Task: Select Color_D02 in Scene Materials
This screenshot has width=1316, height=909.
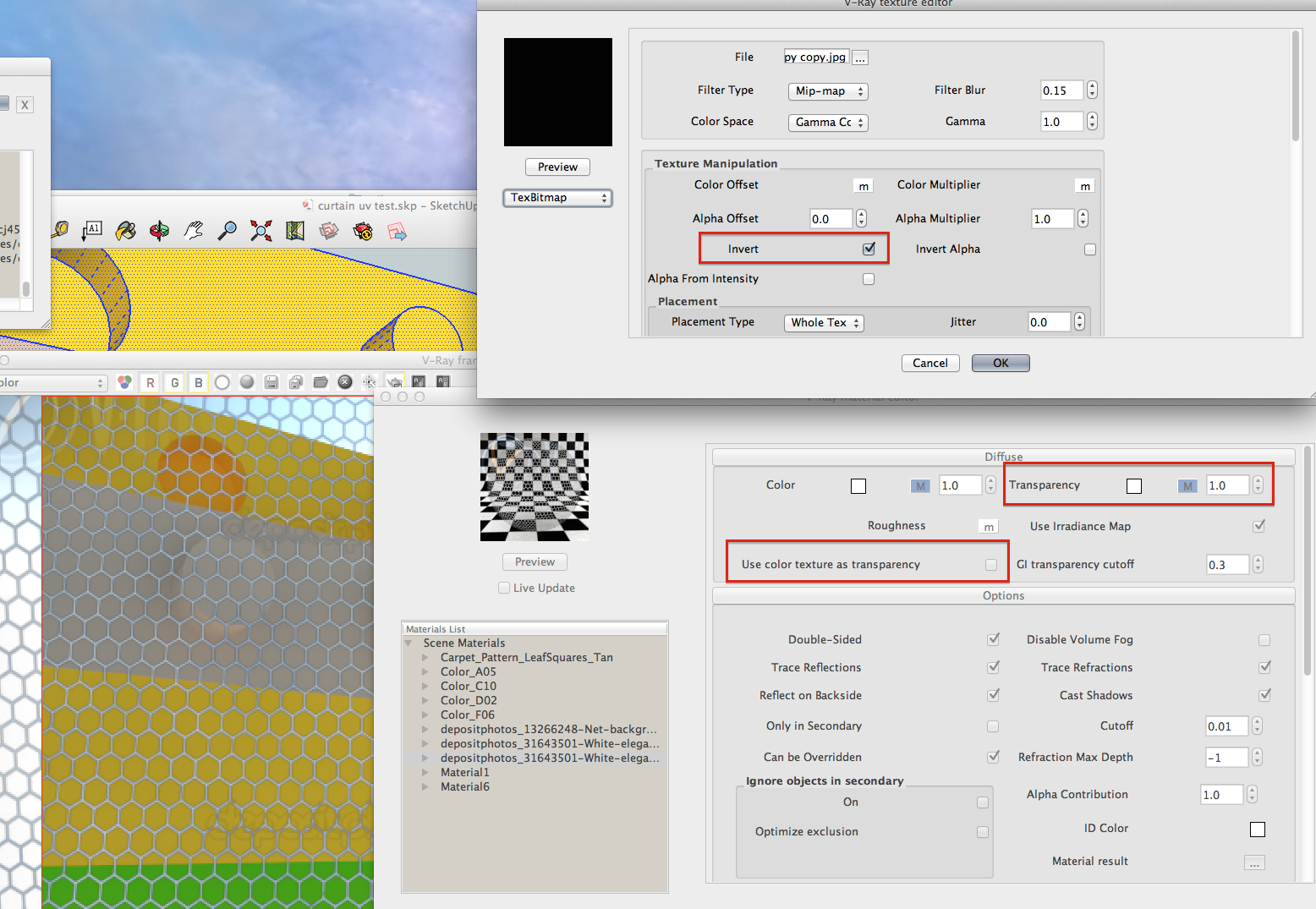Action: pyautogui.click(x=469, y=700)
